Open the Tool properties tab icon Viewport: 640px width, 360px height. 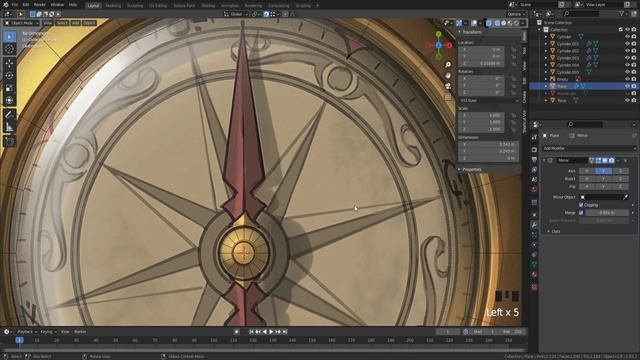pyautogui.click(x=534, y=138)
